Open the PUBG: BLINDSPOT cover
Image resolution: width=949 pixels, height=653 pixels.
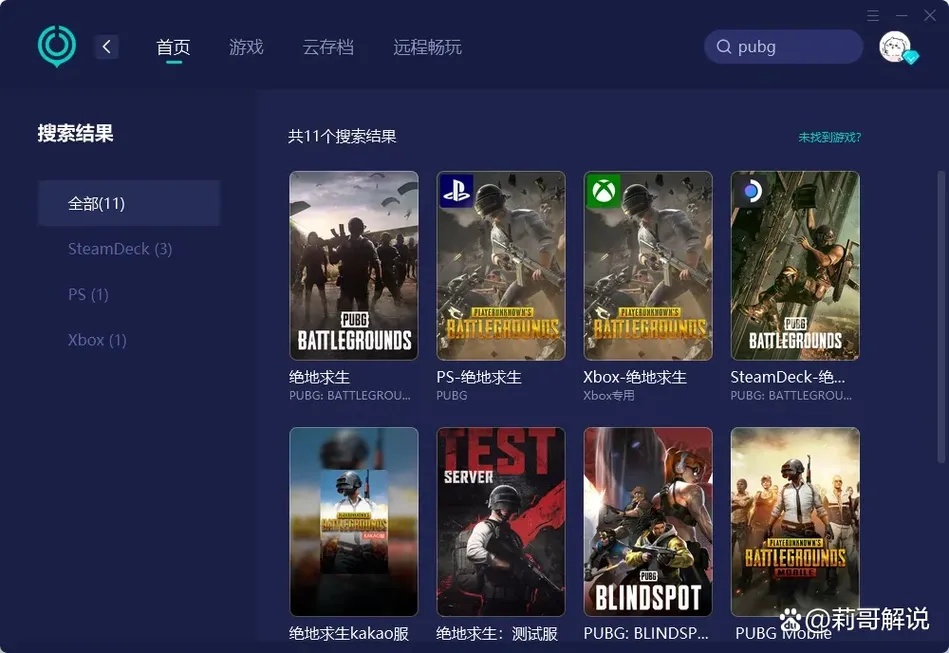pyautogui.click(x=648, y=522)
